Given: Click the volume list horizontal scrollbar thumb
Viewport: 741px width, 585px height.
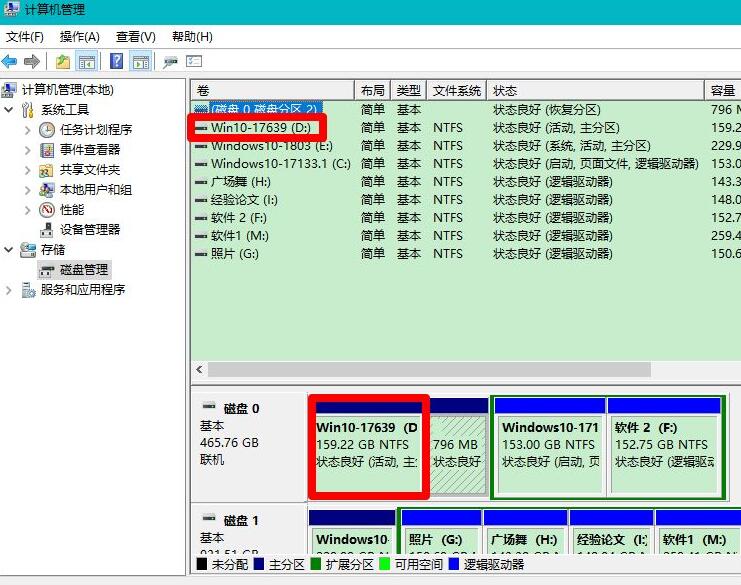Looking at the screenshot, I should click(429, 370).
